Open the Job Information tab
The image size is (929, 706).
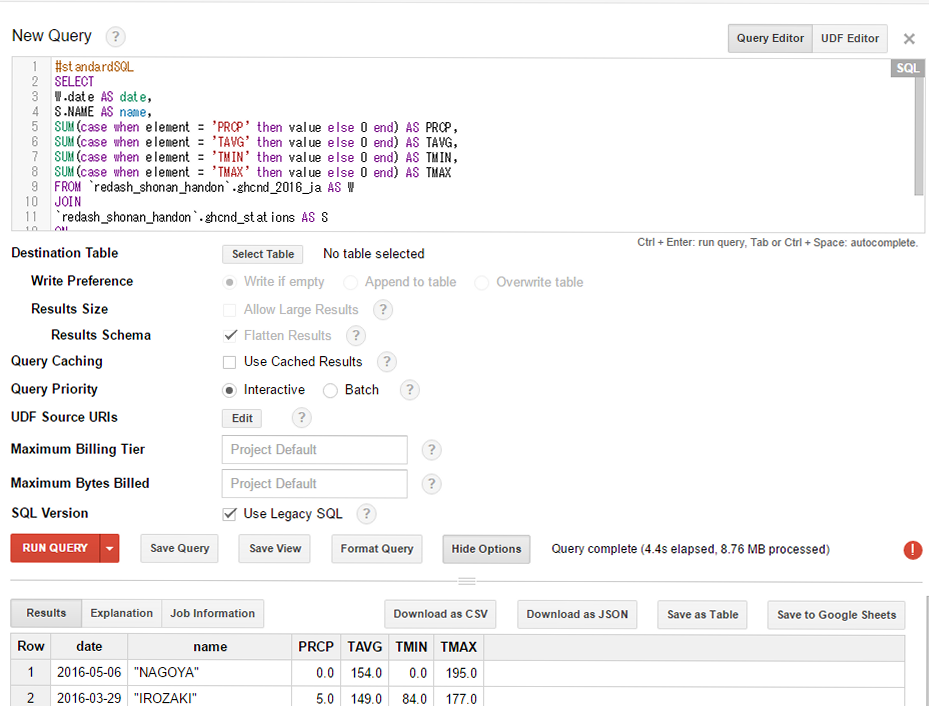click(213, 614)
